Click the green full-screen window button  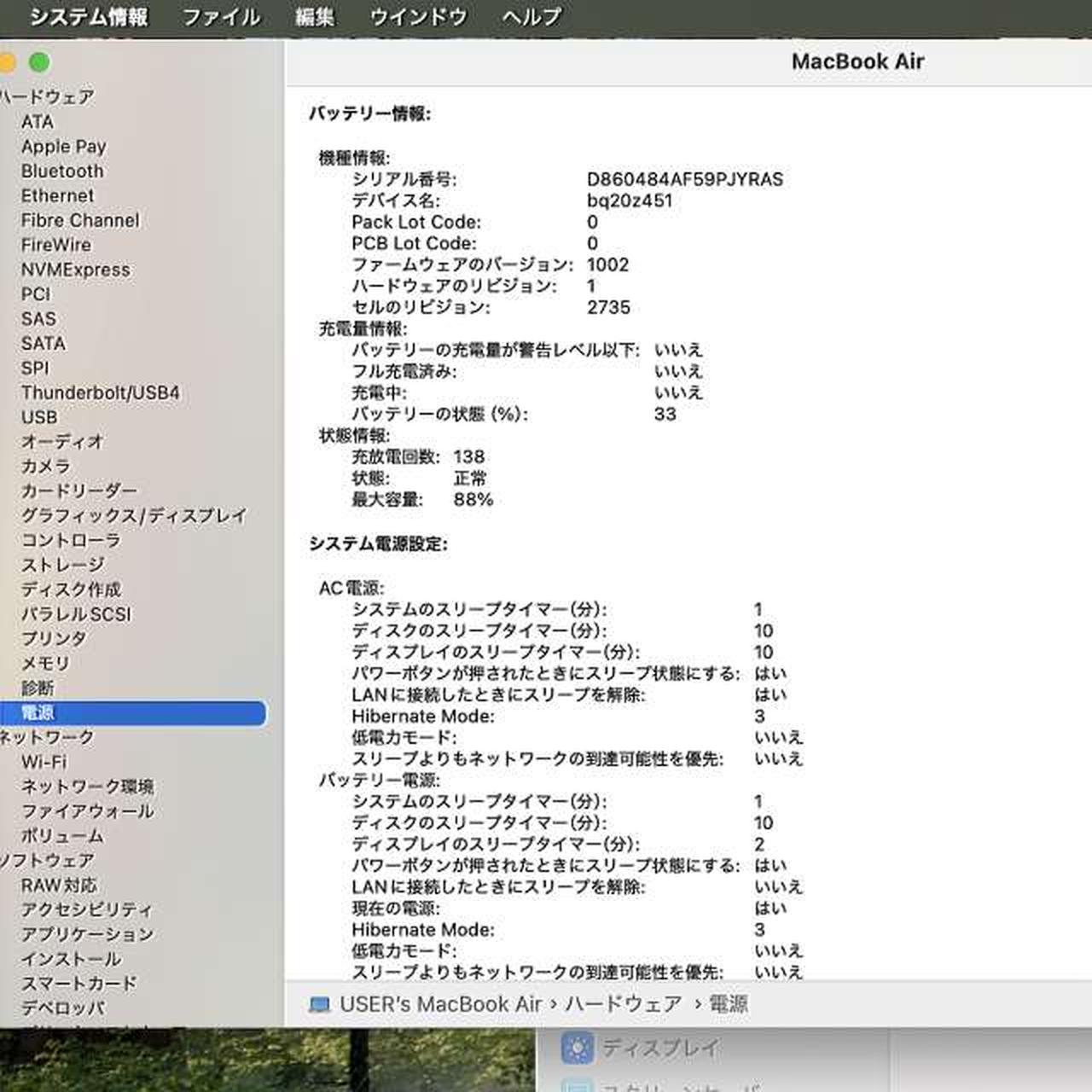39,62
